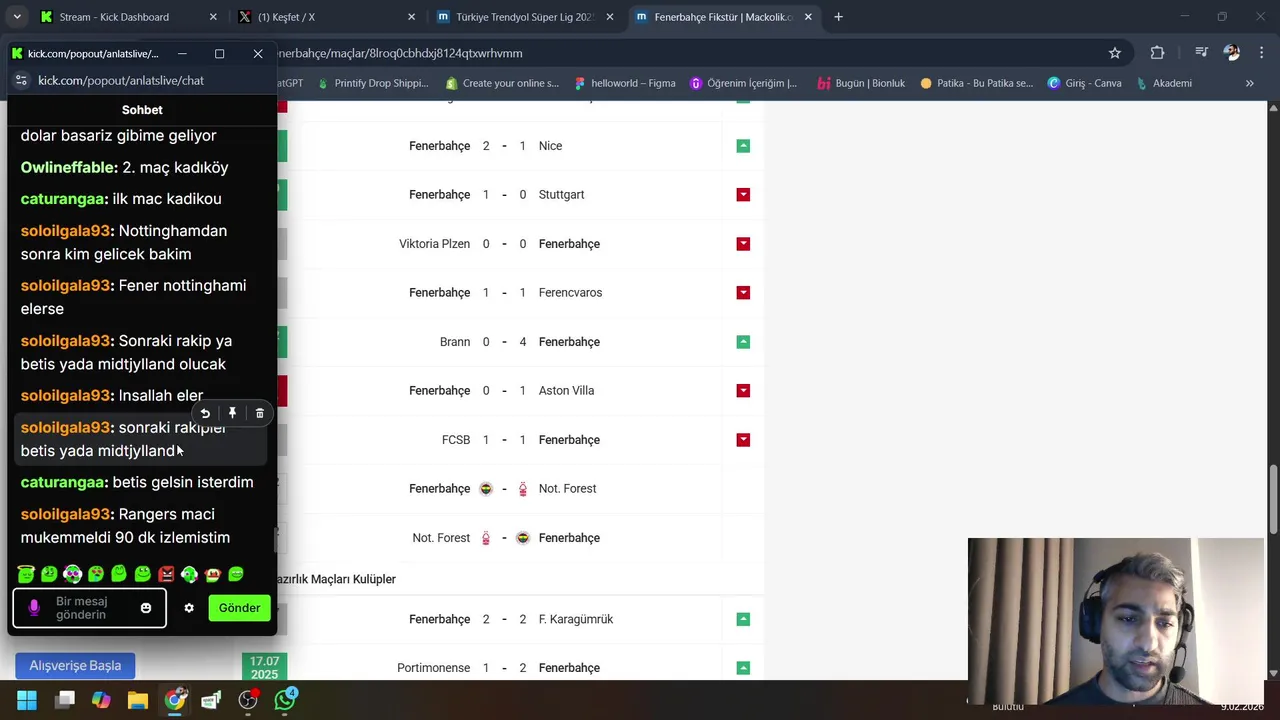Open the emoji picker smiley in message box
Screen dimensions: 1280x720
pos(146,608)
